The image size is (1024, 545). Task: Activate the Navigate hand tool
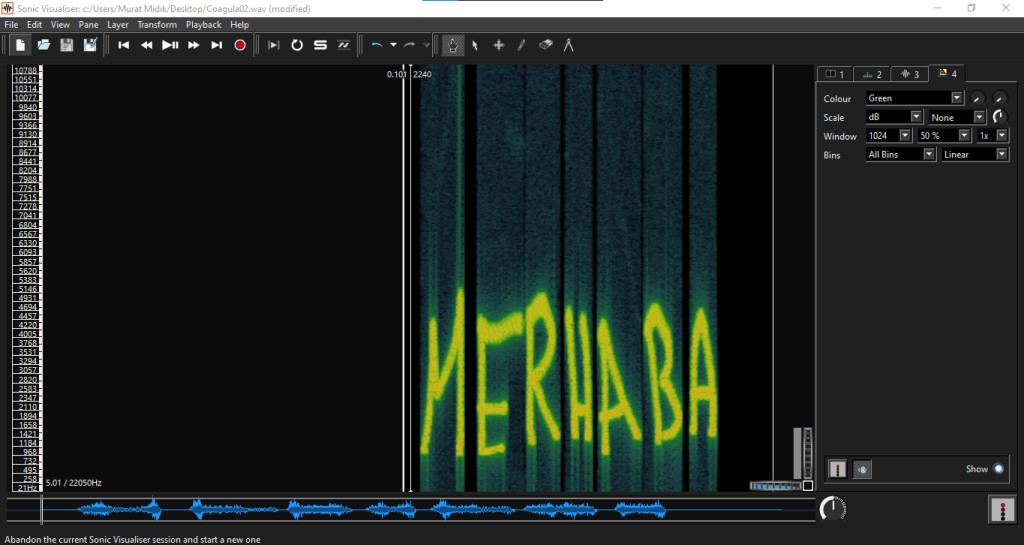tap(452, 45)
